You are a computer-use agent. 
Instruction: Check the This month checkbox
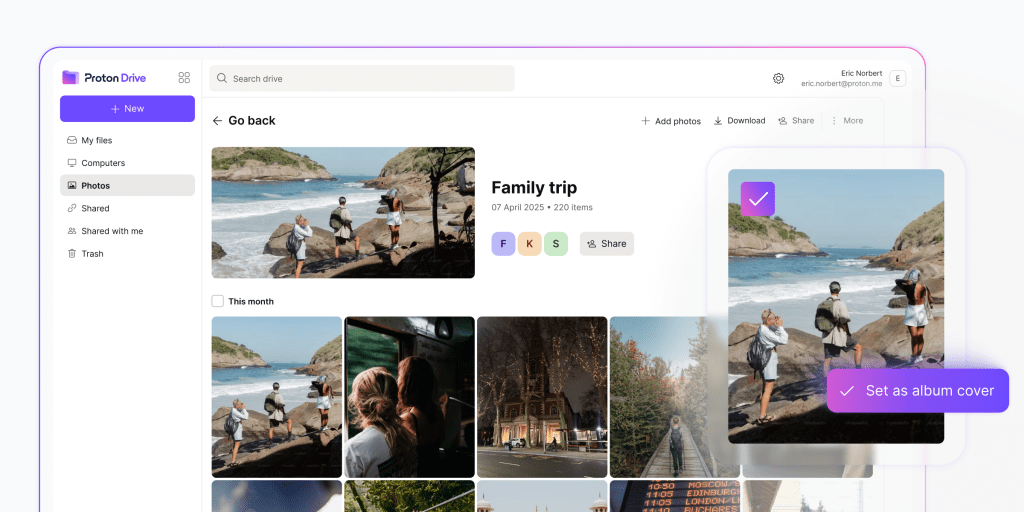217,301
